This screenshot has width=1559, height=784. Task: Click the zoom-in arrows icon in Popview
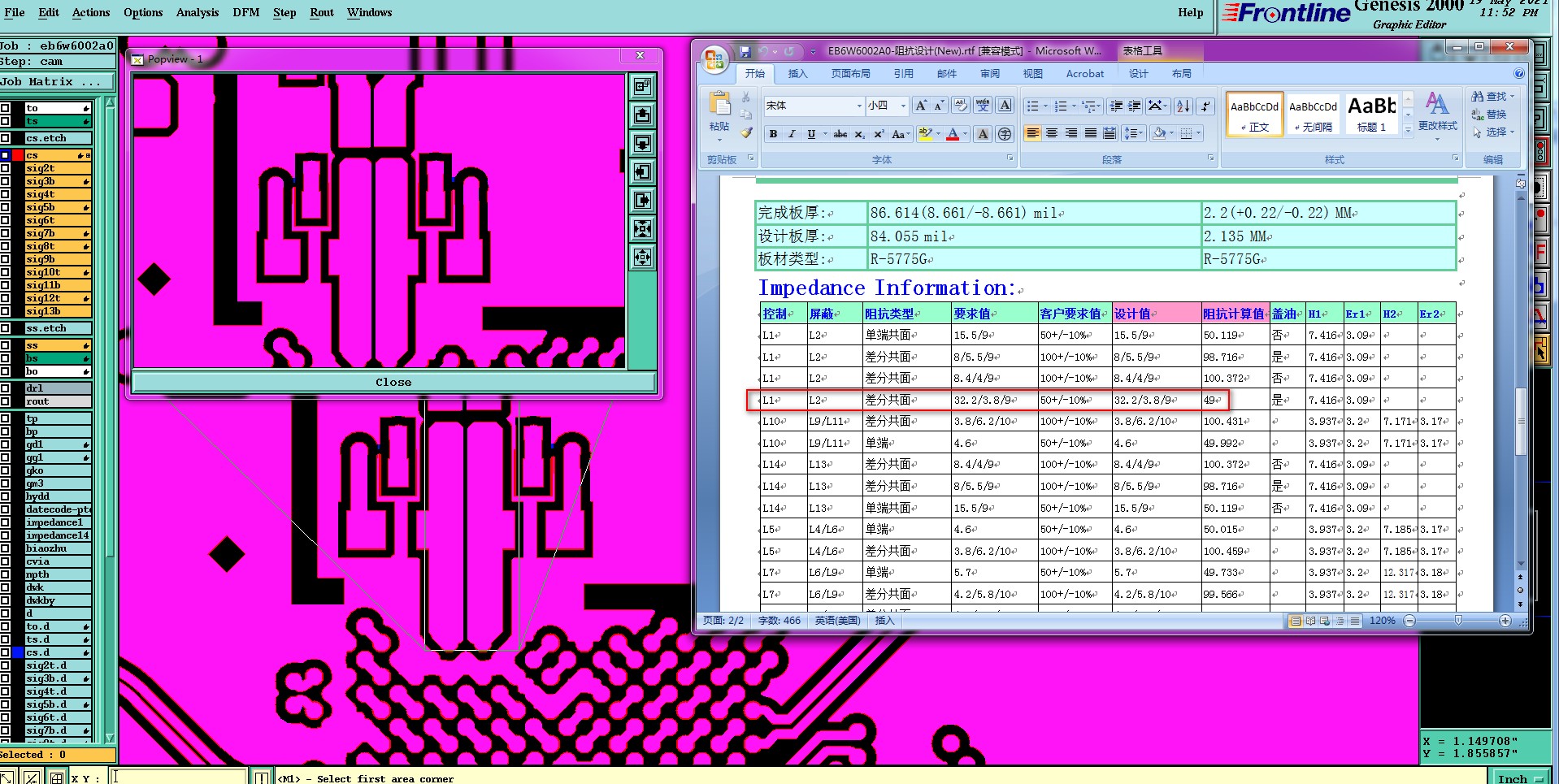click(x=642, y=228)
